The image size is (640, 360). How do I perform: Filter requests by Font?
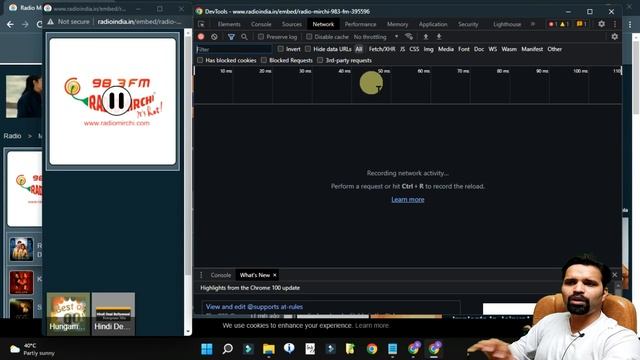click(x=464, y=49)
